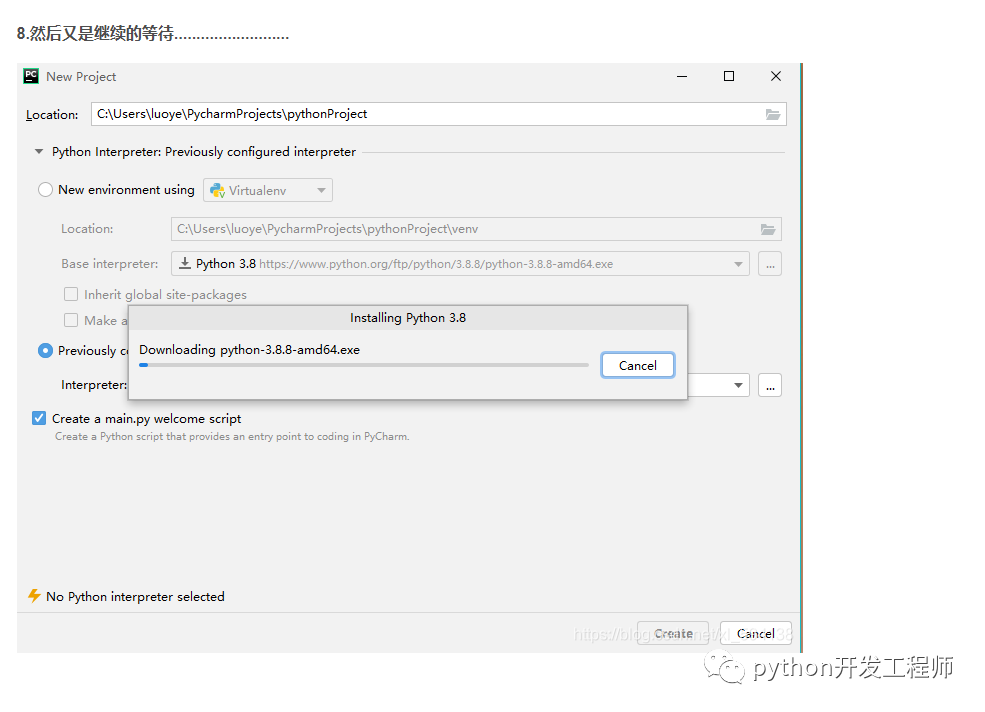
Task: Maximize the New Project window
Action: tap(729, 76)
